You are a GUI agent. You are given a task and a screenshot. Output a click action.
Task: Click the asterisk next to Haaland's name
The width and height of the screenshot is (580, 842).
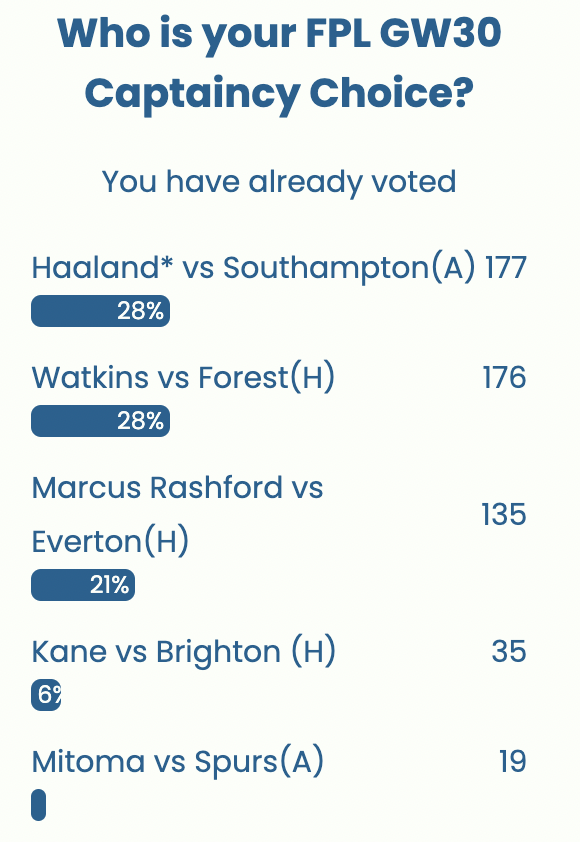pyautogui.click(x=167, y=263)
